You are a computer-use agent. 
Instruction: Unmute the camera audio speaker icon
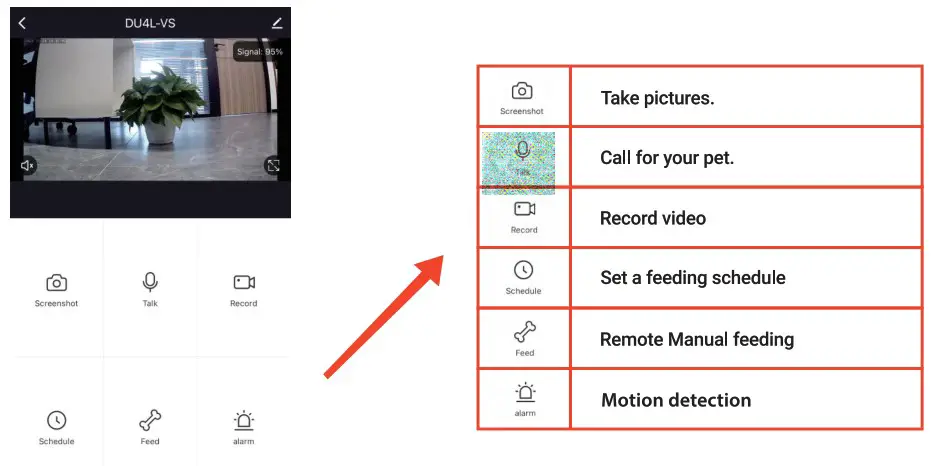(27, 165)
